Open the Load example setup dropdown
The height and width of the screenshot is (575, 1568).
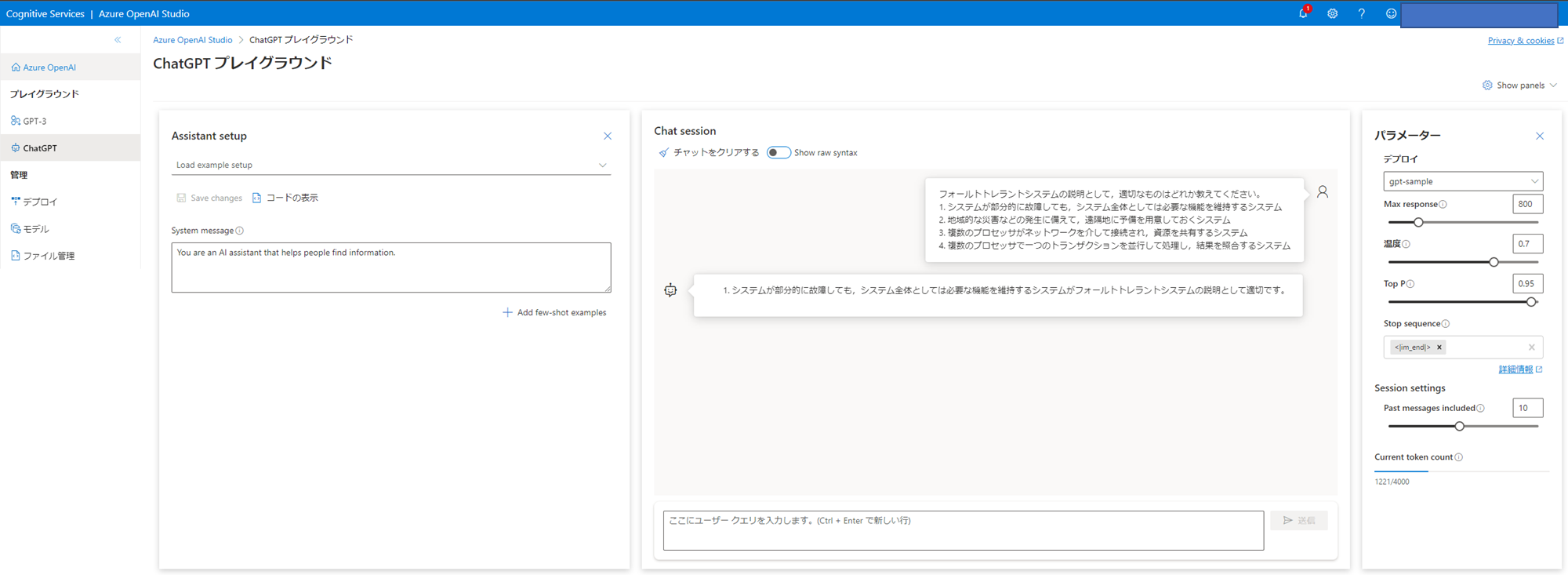391,165
